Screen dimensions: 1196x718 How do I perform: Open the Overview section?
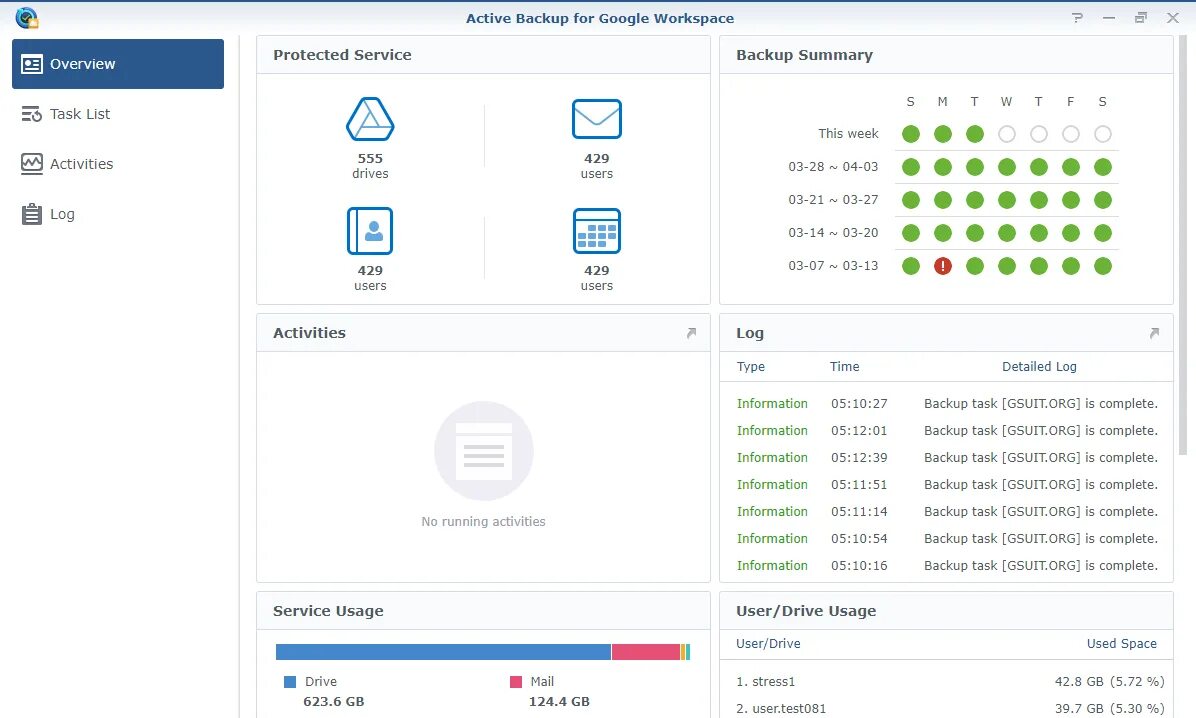117,64
